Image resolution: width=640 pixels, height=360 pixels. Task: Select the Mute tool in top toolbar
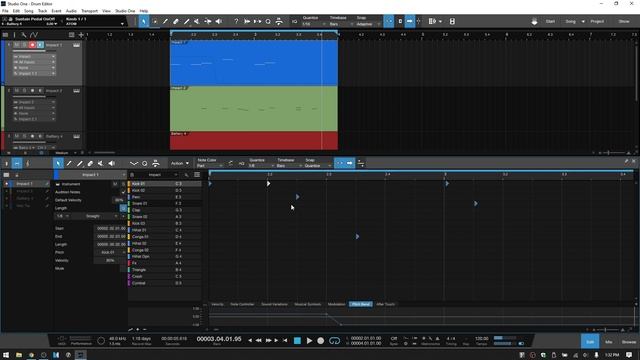click(196, 21)
